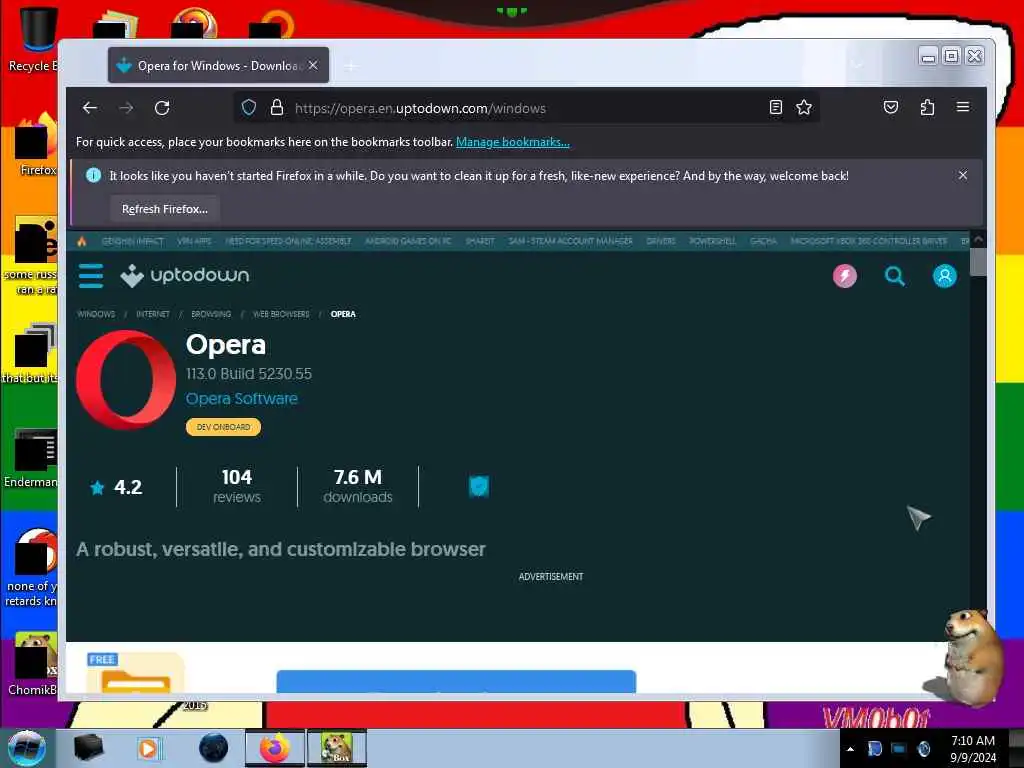1024x768 pixels.
Task: Close the Opera for Windows tab
Action: pos(313,65)
